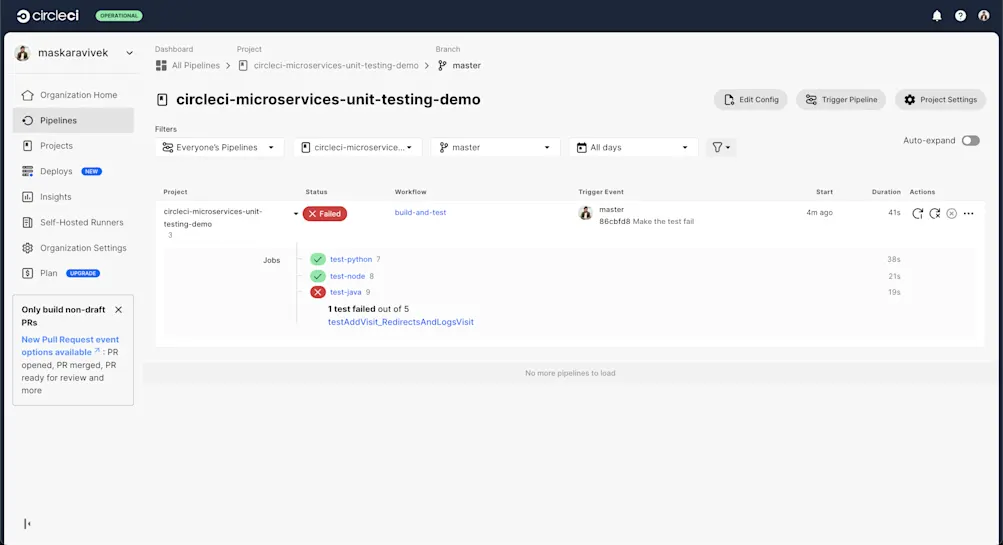Image resolution: width=1003 pixels, height=545 pixels.
Task: Click the Deploys icon in sidebar
Action: 28,171
